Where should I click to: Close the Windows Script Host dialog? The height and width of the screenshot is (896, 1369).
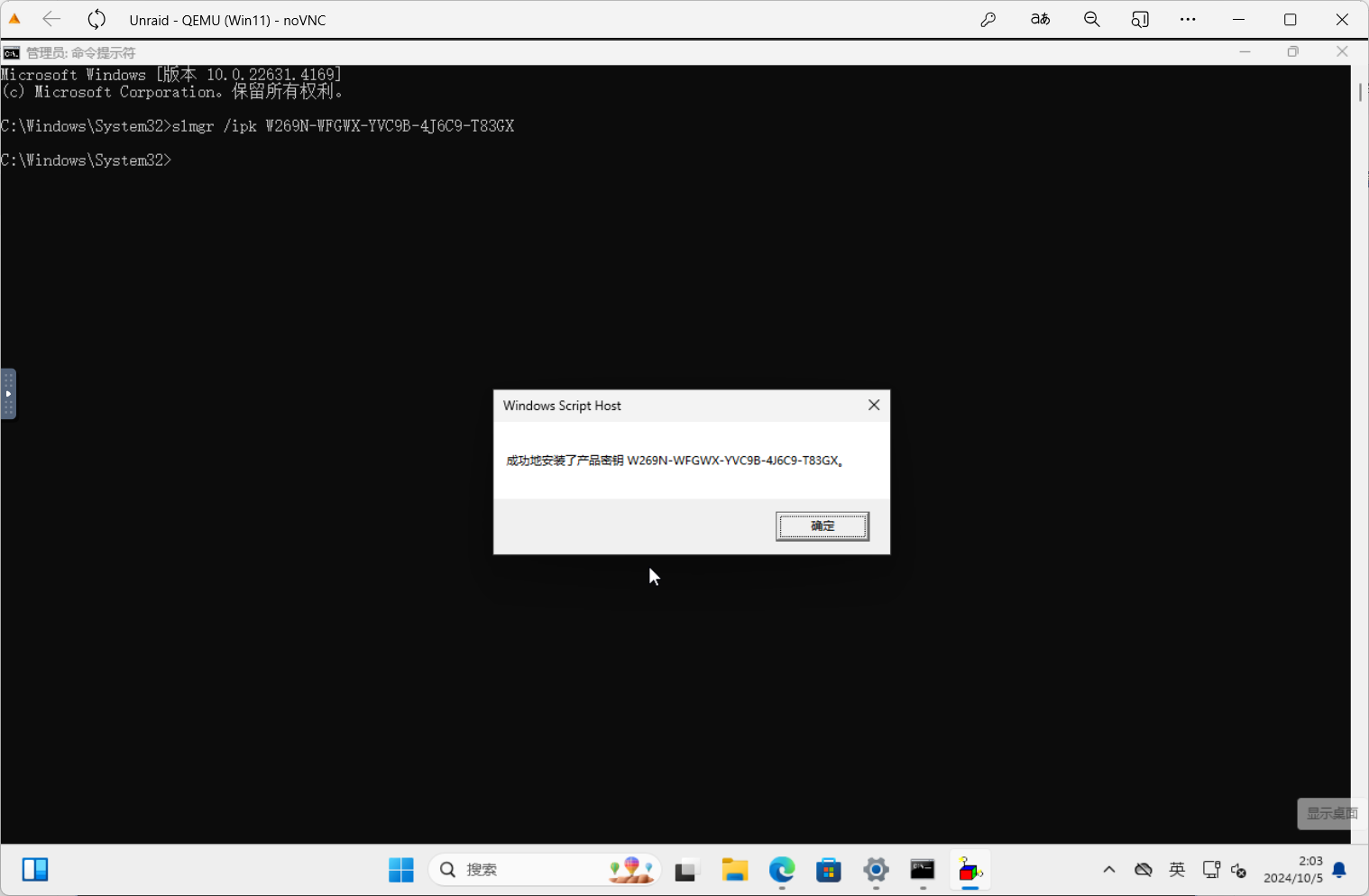(x=873, y=406)
